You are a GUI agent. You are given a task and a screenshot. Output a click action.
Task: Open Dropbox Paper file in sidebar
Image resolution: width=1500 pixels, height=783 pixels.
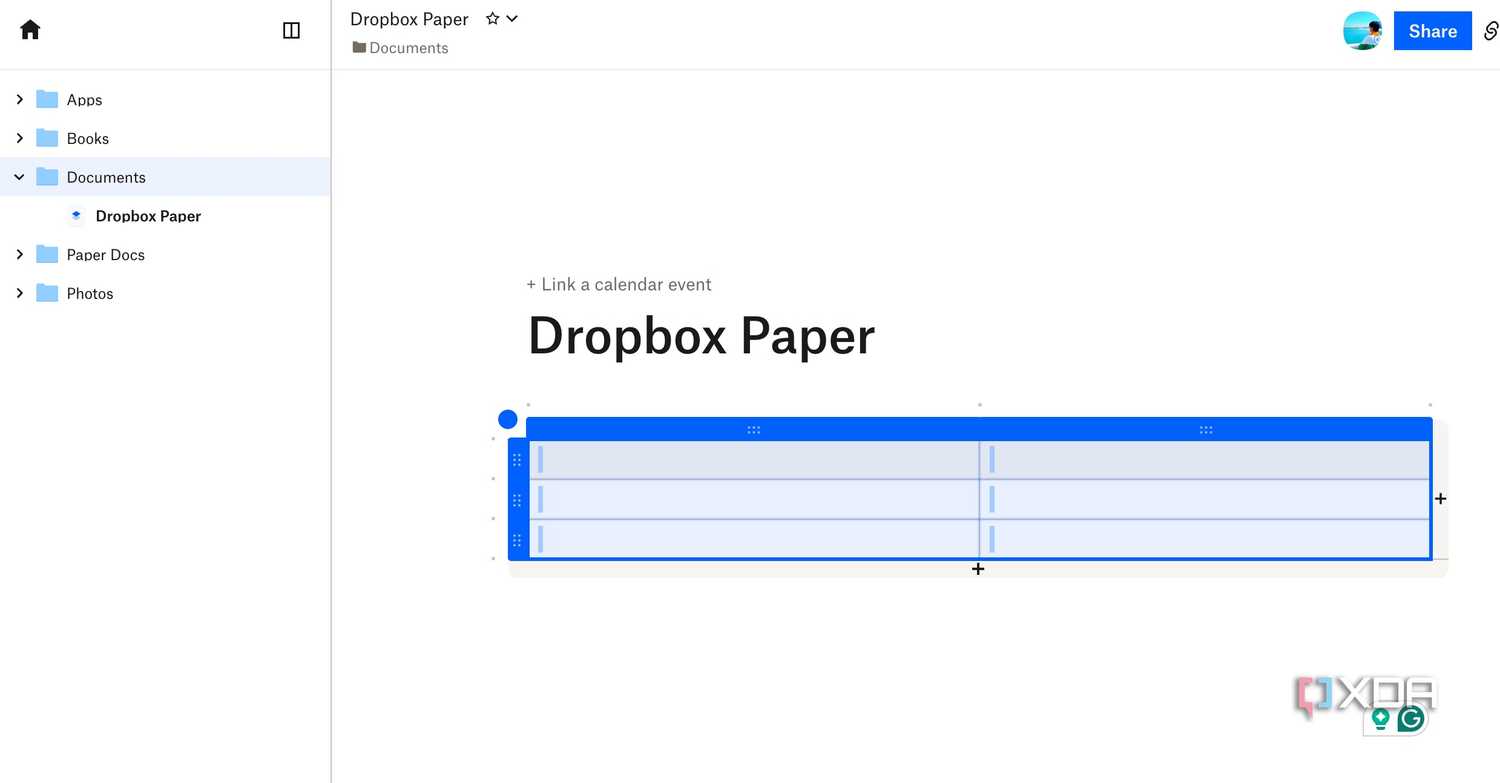[x=148, y=216]
